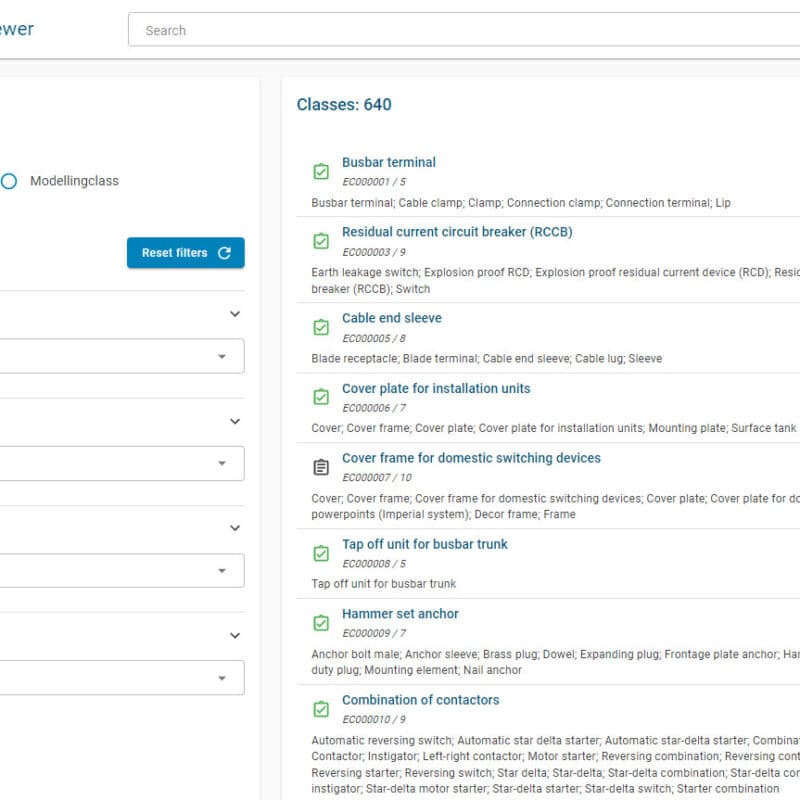Open the Tap off unit for busbar trunk link

tap(424, 544)
